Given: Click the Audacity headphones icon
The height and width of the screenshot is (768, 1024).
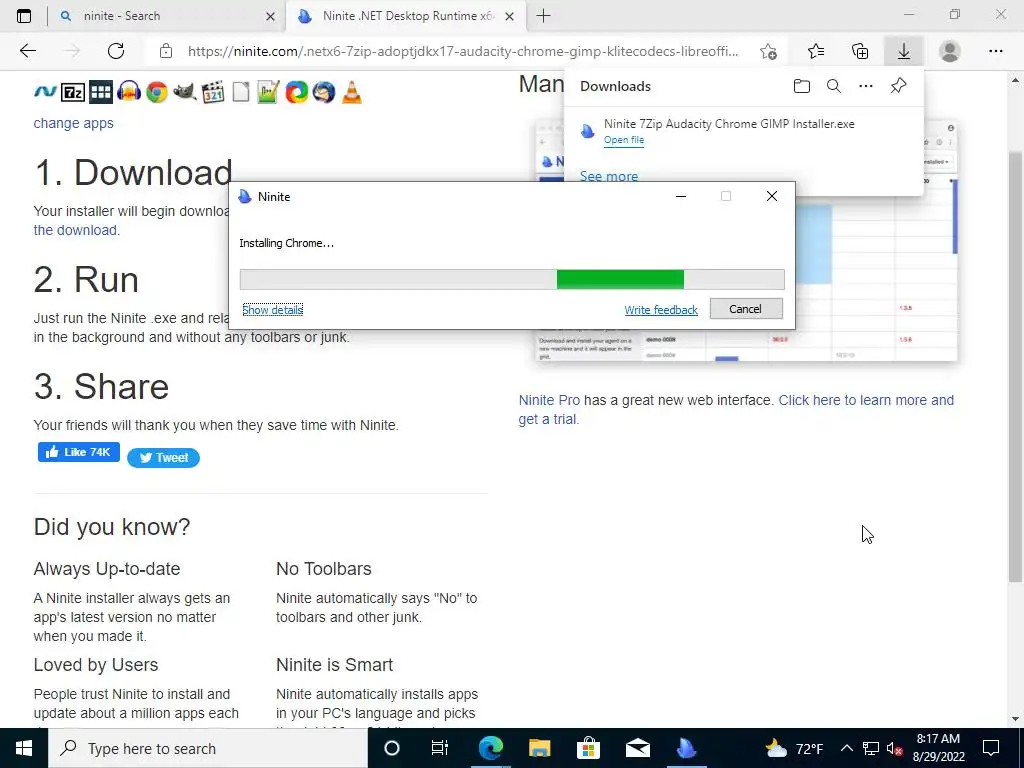Looking at the screenshot, I should tap(129, 92).
